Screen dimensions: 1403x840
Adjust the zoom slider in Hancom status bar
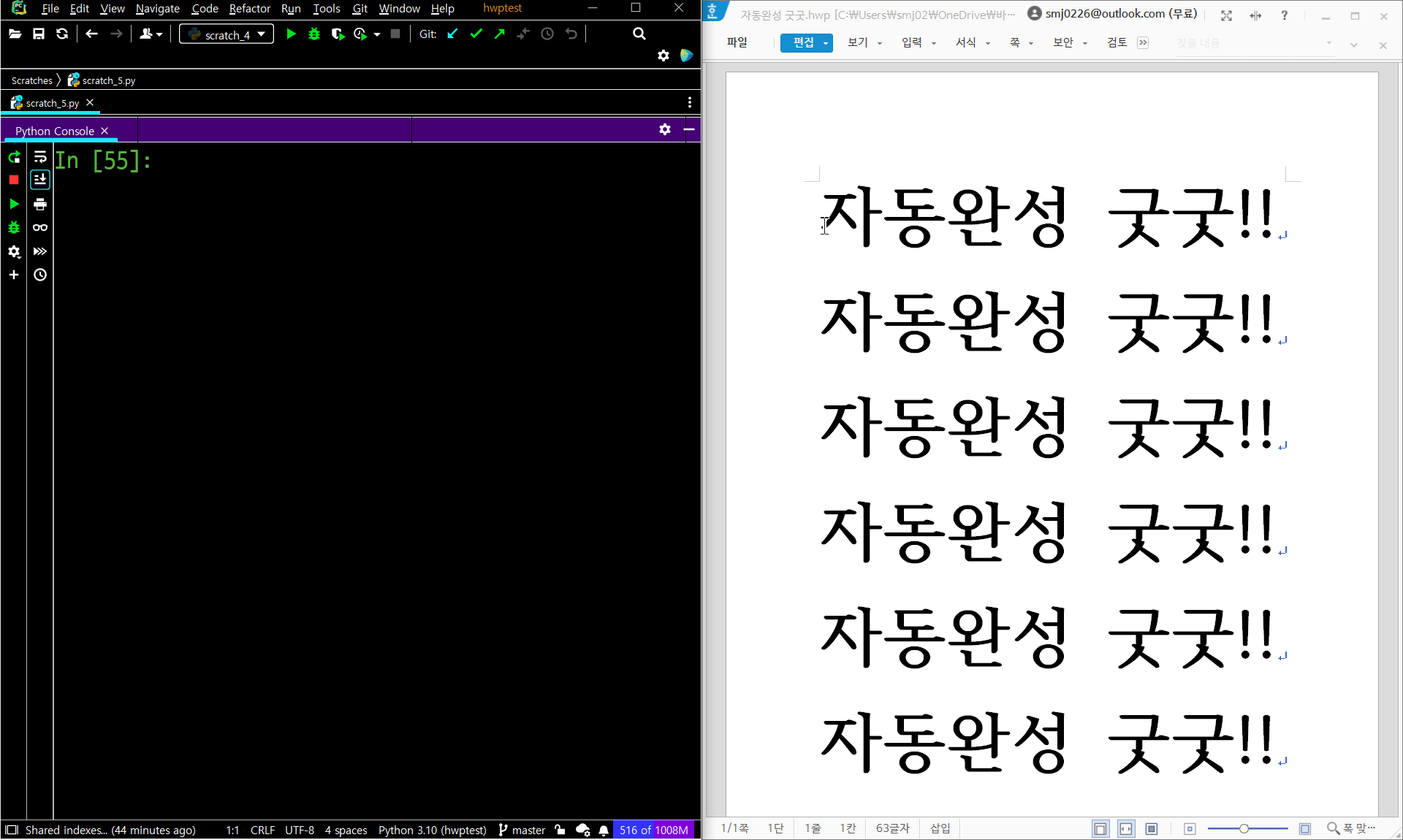click(1244, 828)
